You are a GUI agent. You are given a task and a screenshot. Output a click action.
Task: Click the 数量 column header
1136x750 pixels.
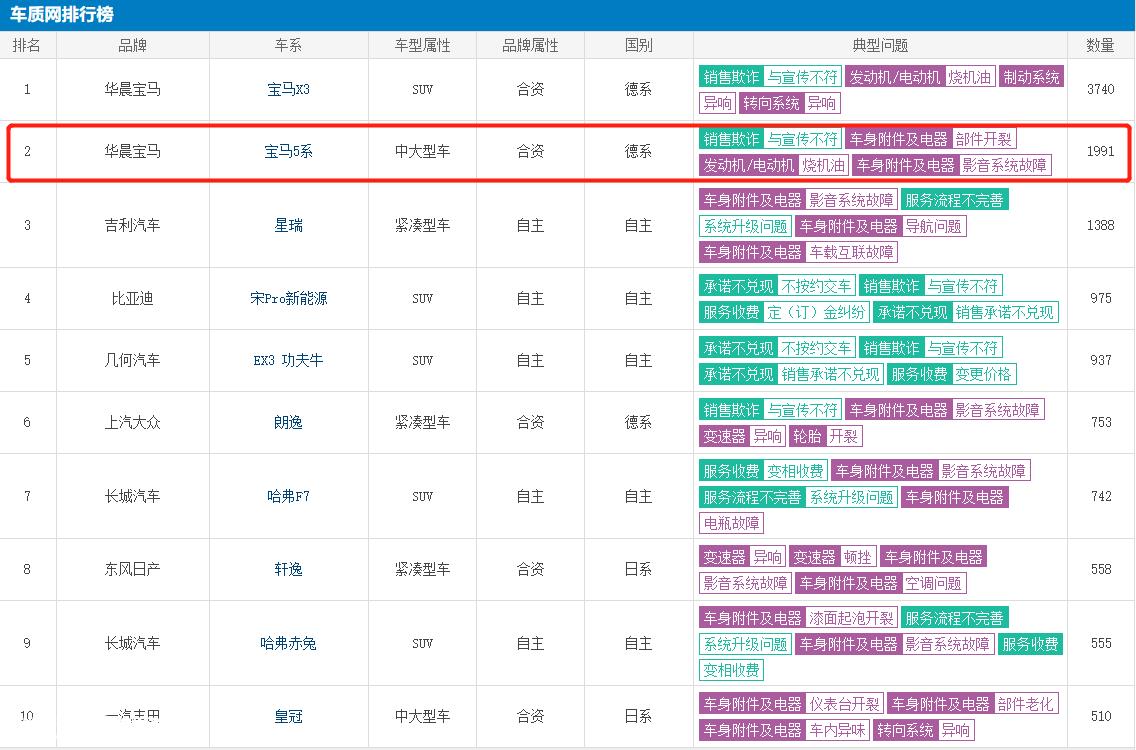[1100, 45]
